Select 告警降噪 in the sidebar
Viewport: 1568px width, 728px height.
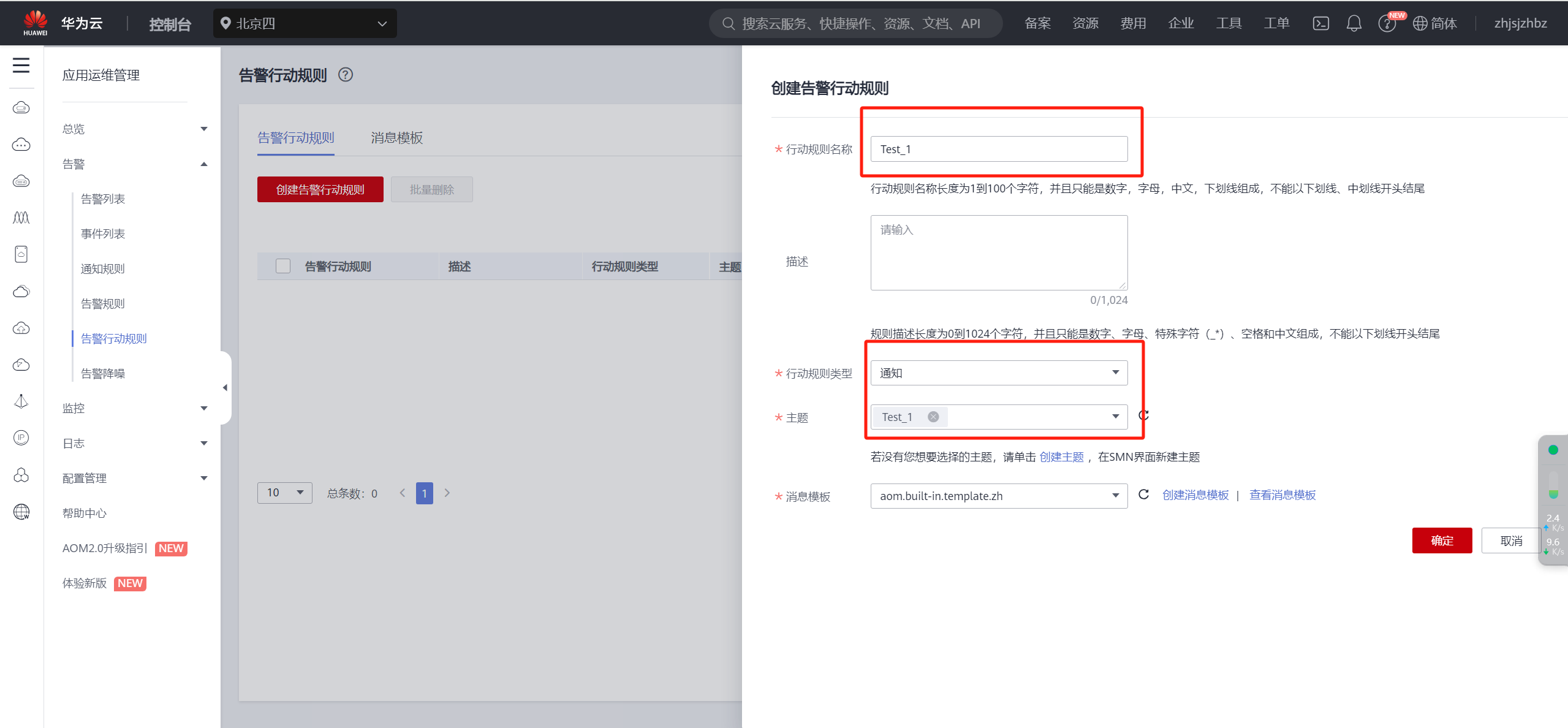point(103,373)
